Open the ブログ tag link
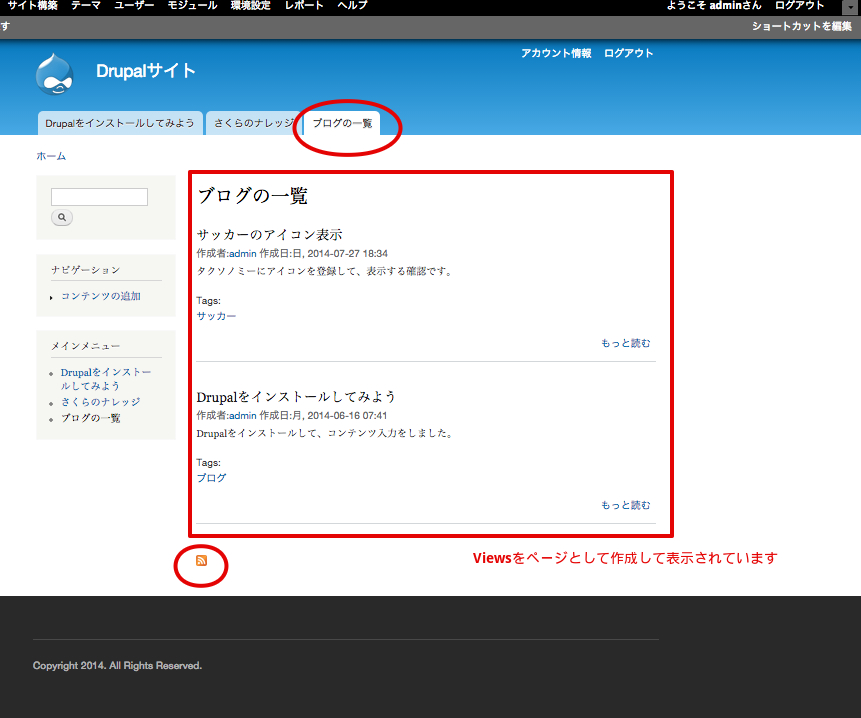The width and height of the screenshot is (861, 718). [x=211, y=477]
